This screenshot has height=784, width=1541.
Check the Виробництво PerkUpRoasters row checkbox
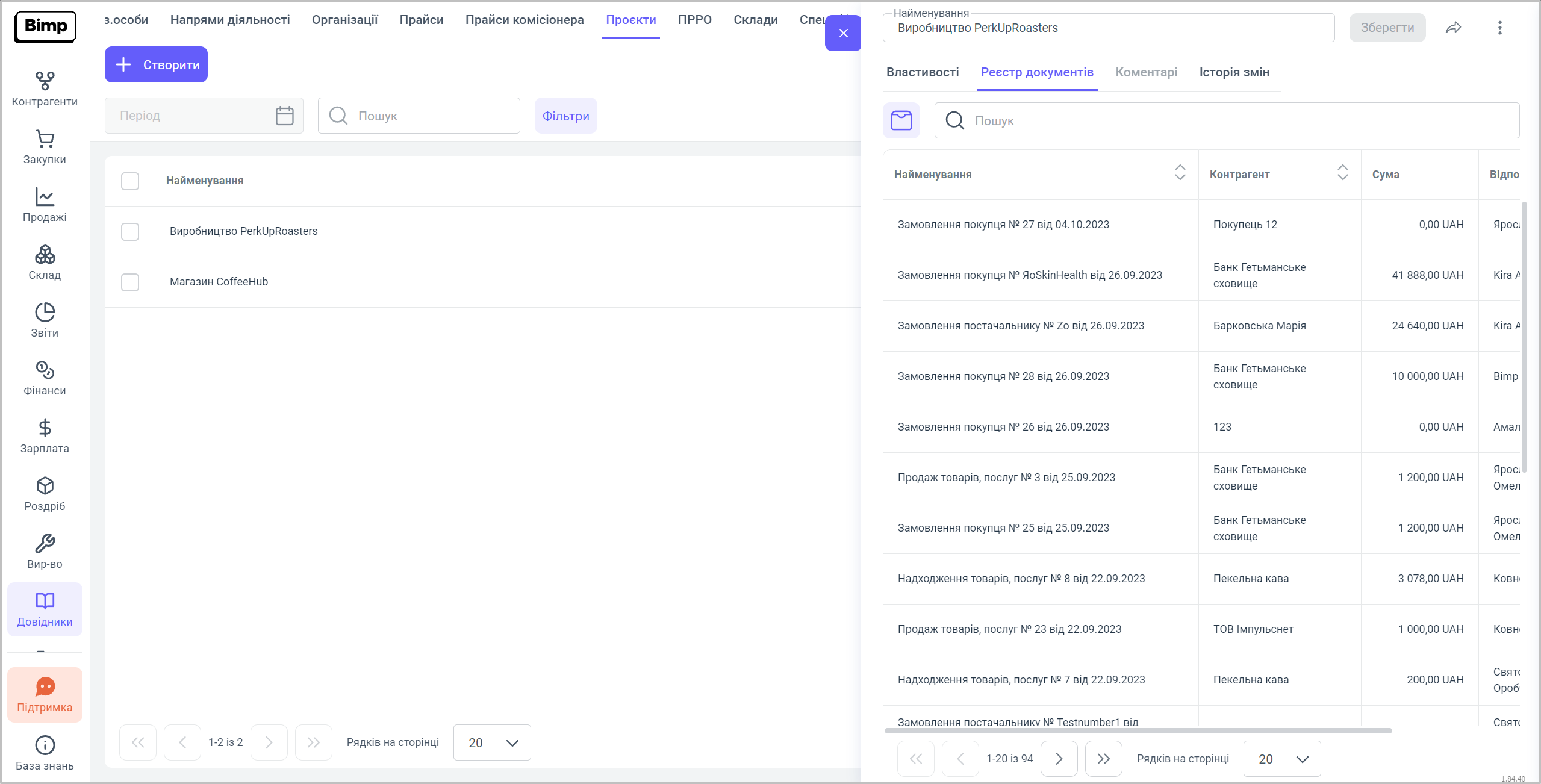[130, 232]
